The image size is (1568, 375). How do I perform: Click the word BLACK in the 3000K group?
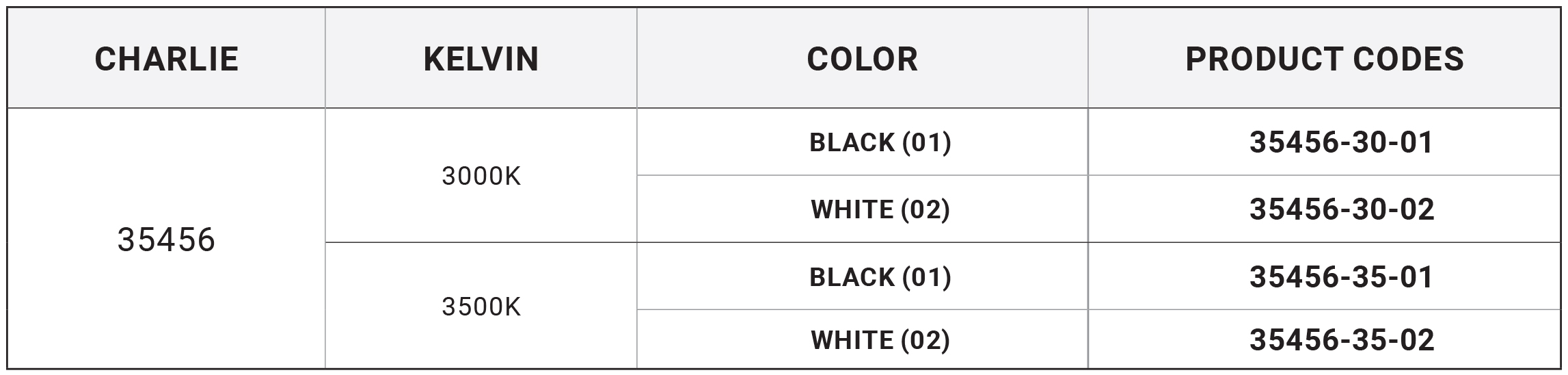click(x=852, y=142)
